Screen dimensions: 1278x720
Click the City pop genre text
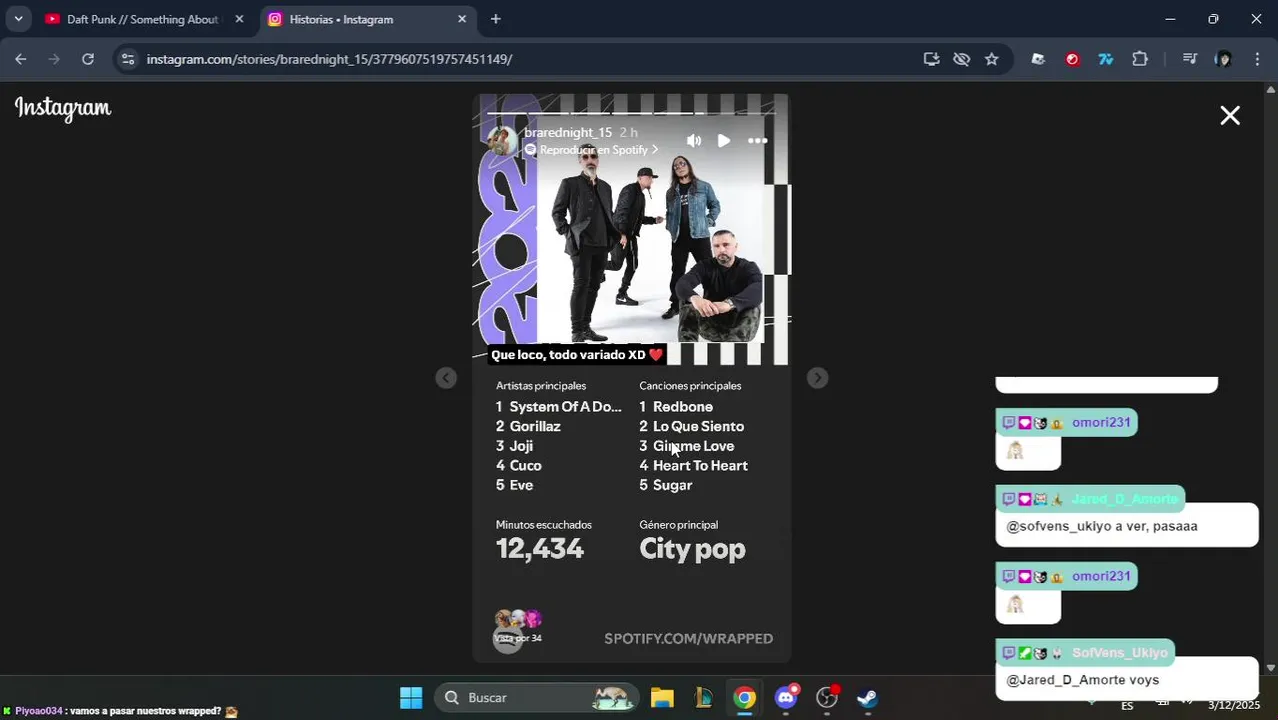click(692, 549)
